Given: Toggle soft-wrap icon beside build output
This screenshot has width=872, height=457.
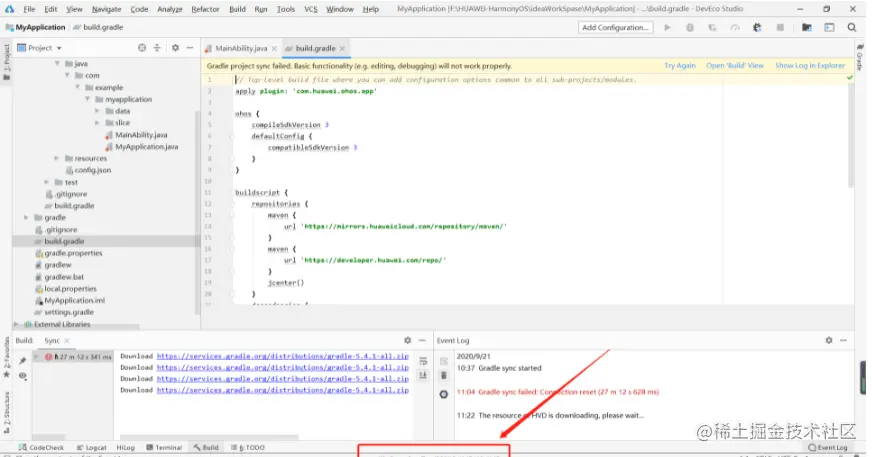Looking at the screenshot, I should [x=423, y=361].
